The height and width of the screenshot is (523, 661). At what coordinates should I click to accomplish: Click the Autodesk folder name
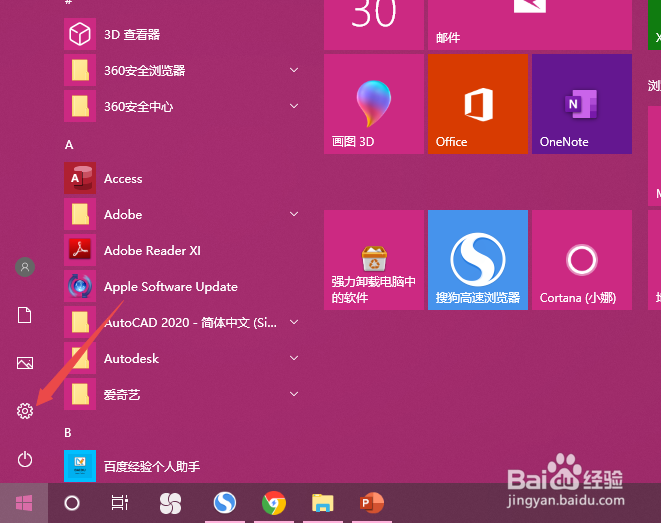[x=132, y=359]
